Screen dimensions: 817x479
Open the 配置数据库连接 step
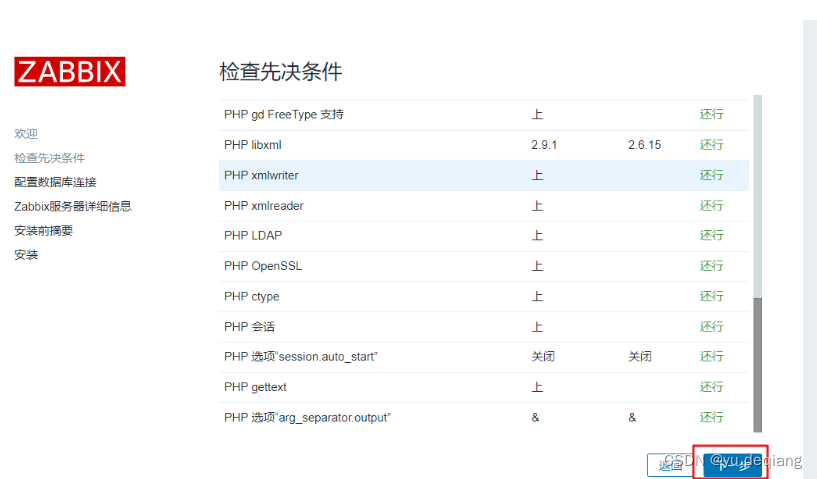point(55,182)
